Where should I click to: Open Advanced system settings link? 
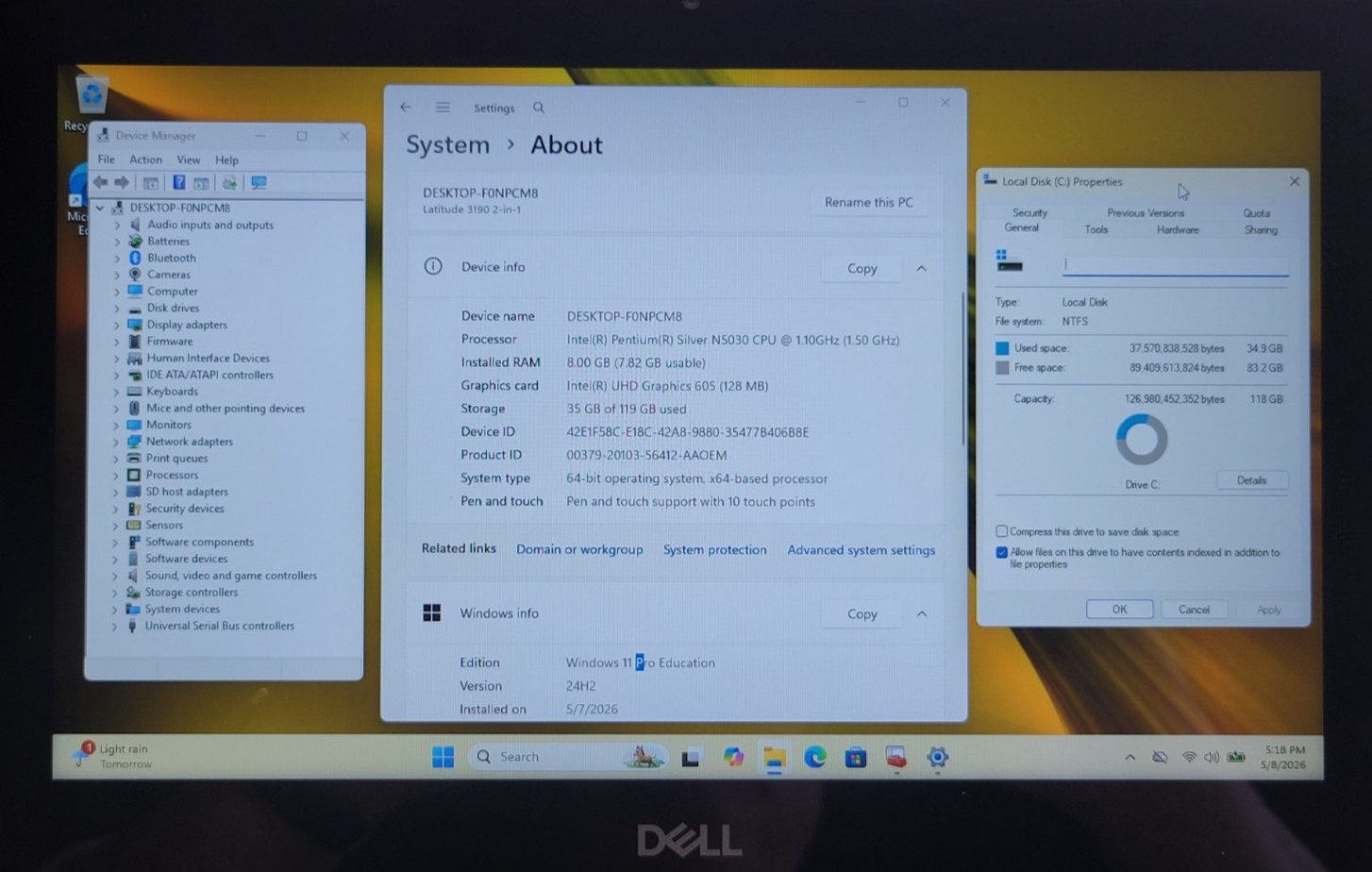[x=862, y=549]
